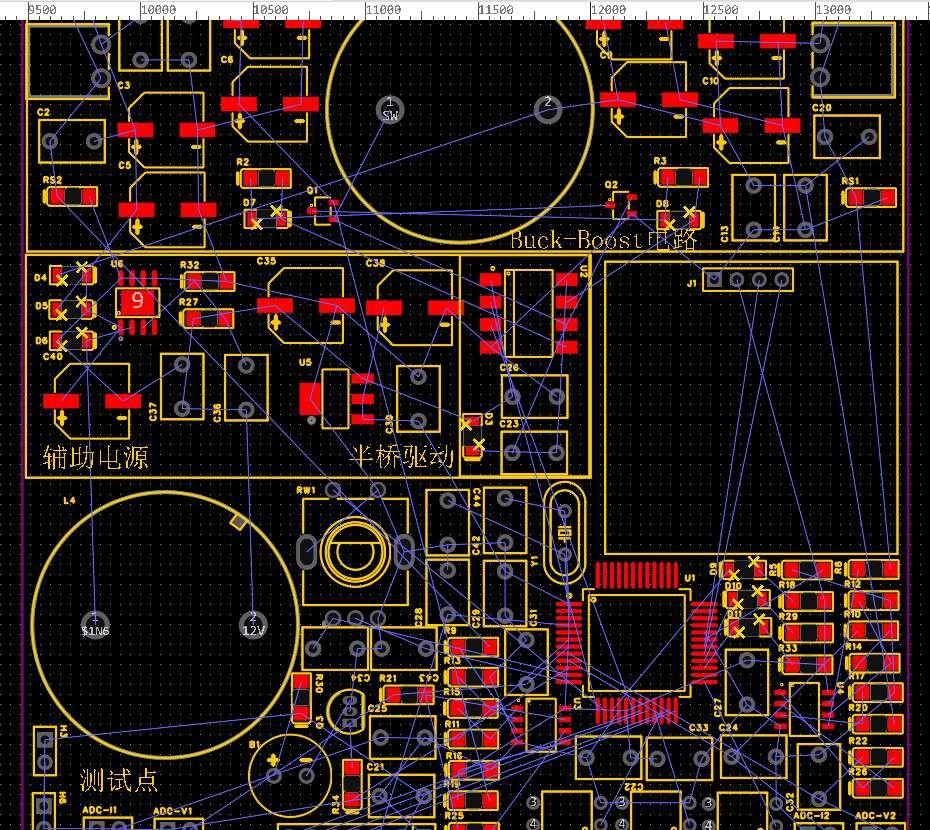
Task: Select resistor R21
Action: pyautogui.click(x=407, y=694)
